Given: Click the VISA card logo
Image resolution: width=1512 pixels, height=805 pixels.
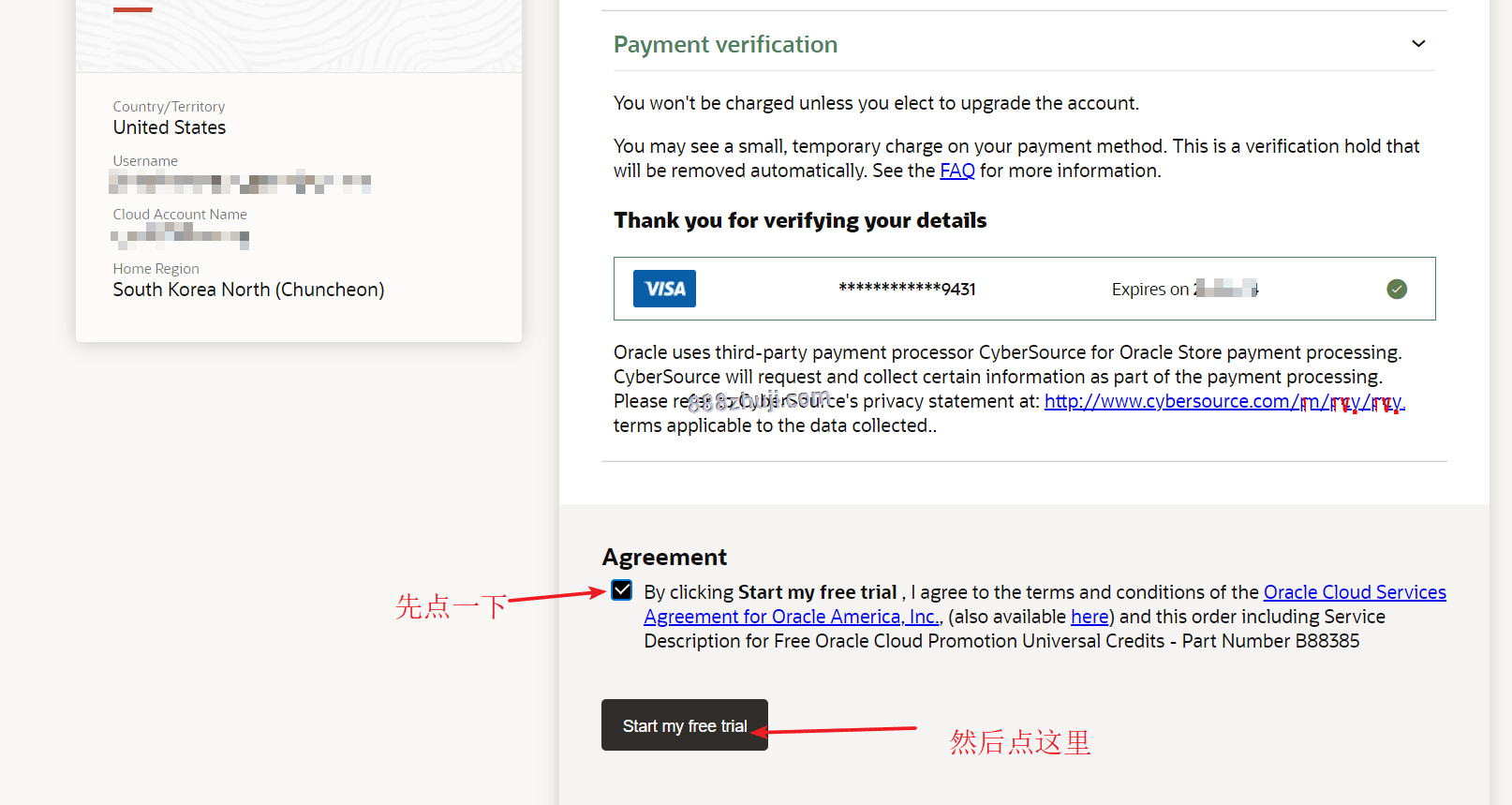Looking at the screenshot, I should click(664, 289).
